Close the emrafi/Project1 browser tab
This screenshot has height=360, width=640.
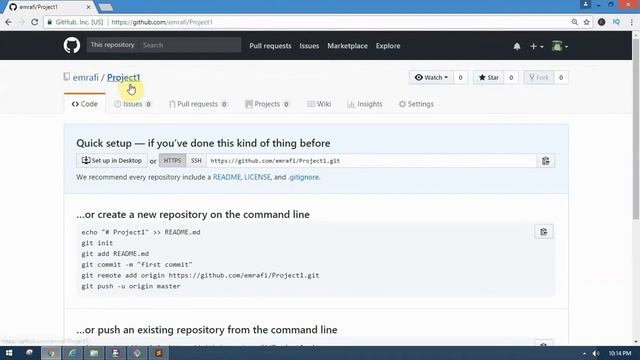89,7
